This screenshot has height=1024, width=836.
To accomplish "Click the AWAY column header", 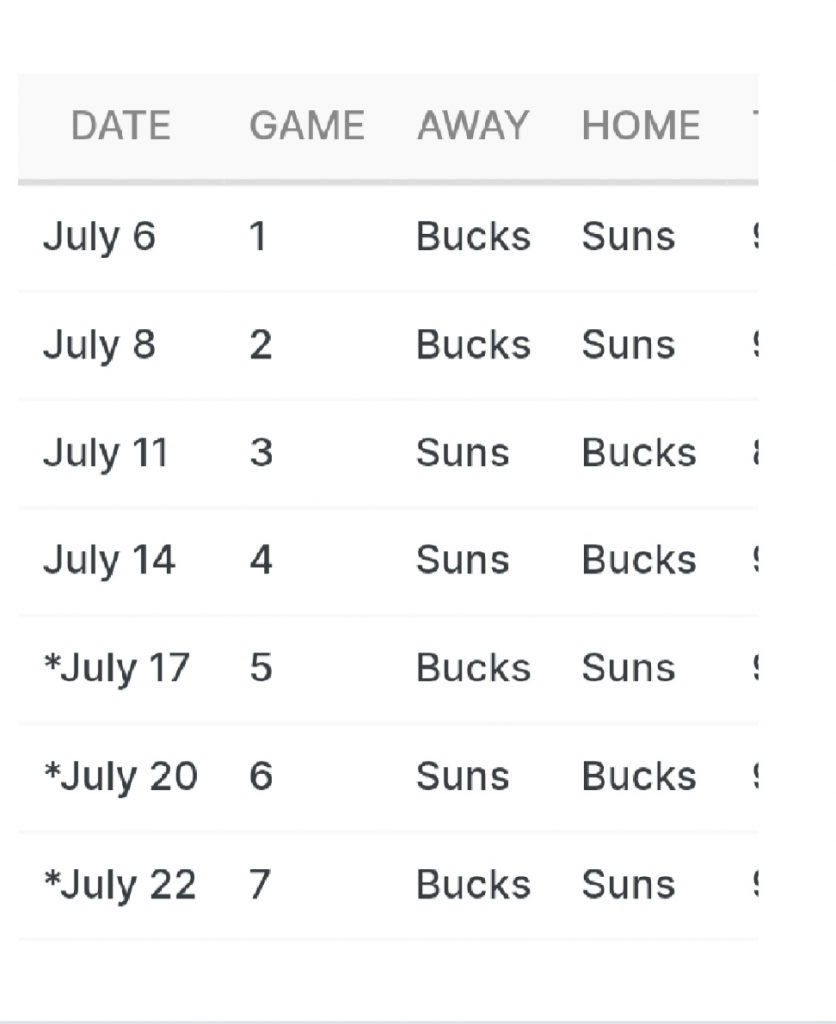I will pyautogui.click(x=472, y=126).
